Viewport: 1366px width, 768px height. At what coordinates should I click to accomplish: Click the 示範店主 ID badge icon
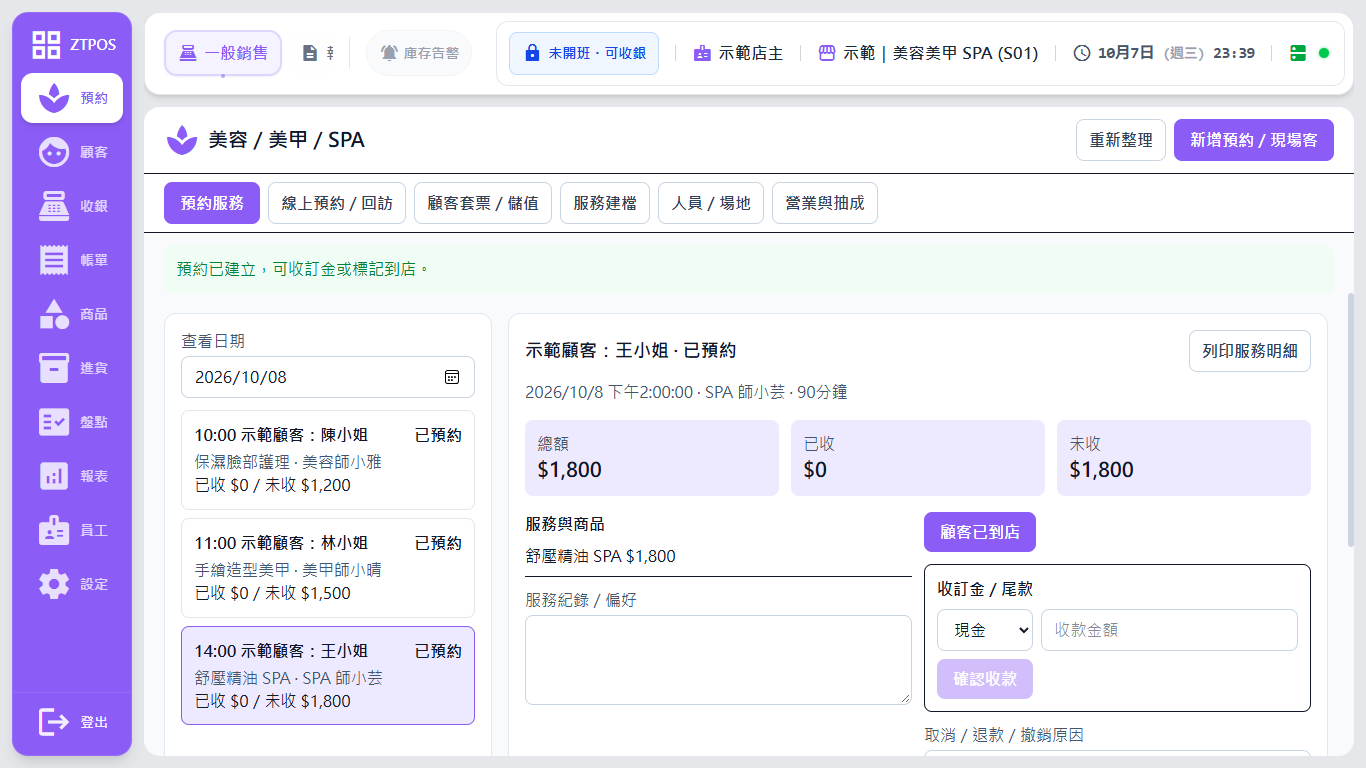pos(703,53)
